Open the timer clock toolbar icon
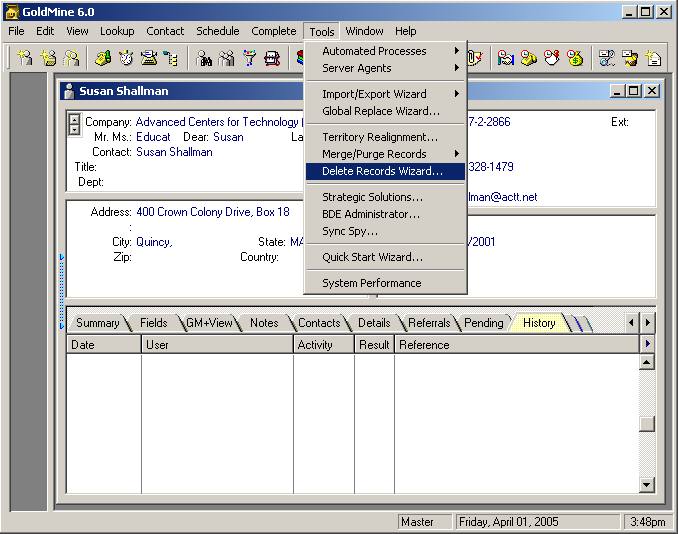Image resolution: width=678 pixels, height=534 pixels. point(126,58)
